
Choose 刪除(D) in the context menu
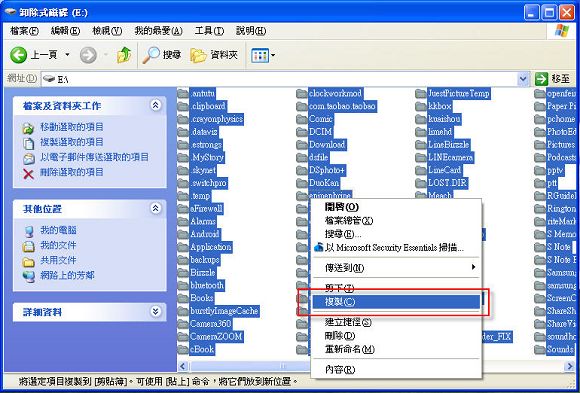(x=396, y=336)
